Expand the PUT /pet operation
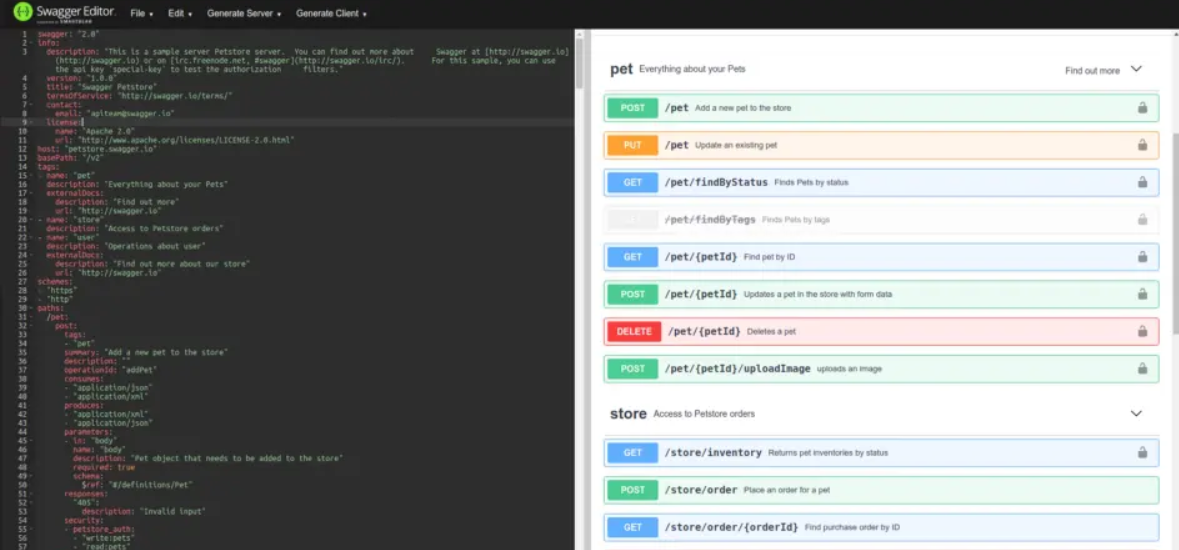The image size is (1179, 550). (881, 145)
